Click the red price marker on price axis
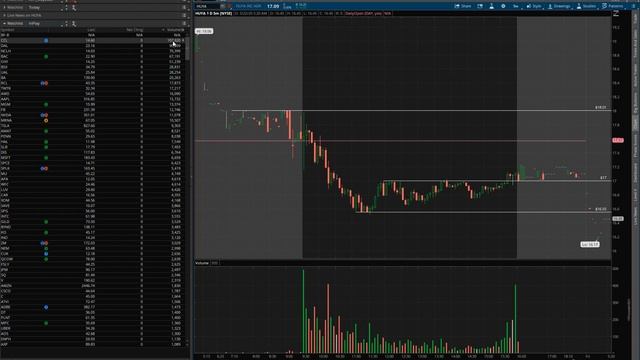Image resolution: width=640 pixels, height=360 pixels. click(618, 140)
